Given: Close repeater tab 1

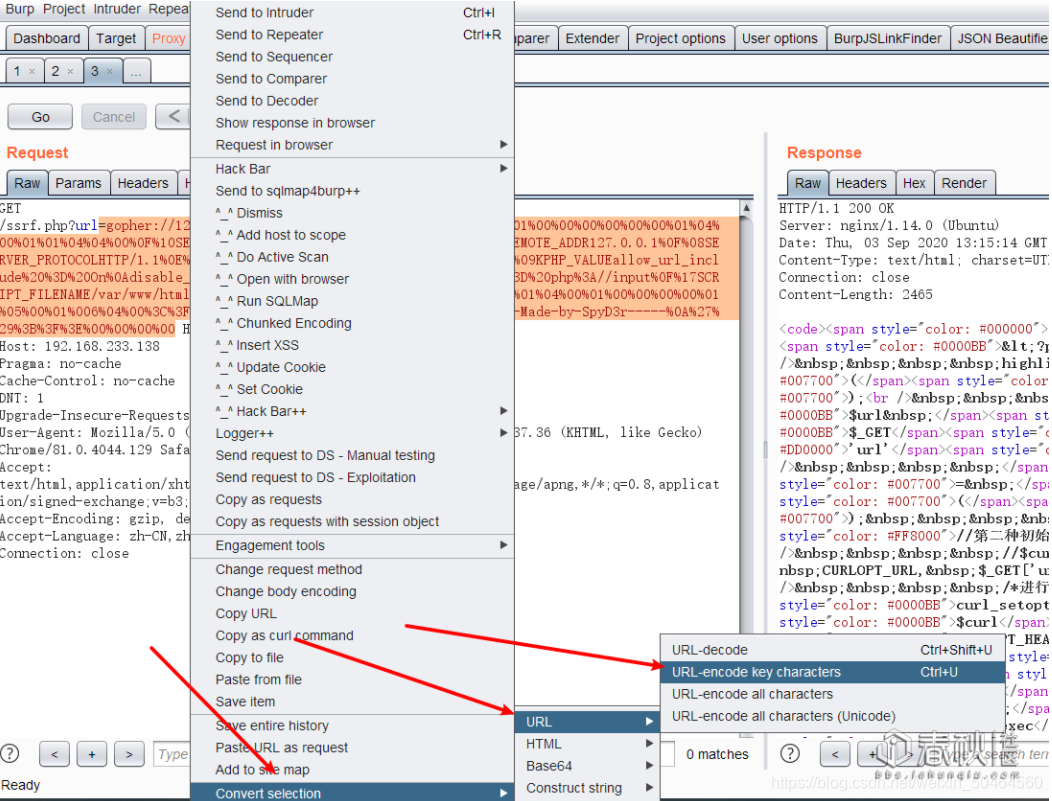Looking at the screenshot, I should [x=32, y=71].
